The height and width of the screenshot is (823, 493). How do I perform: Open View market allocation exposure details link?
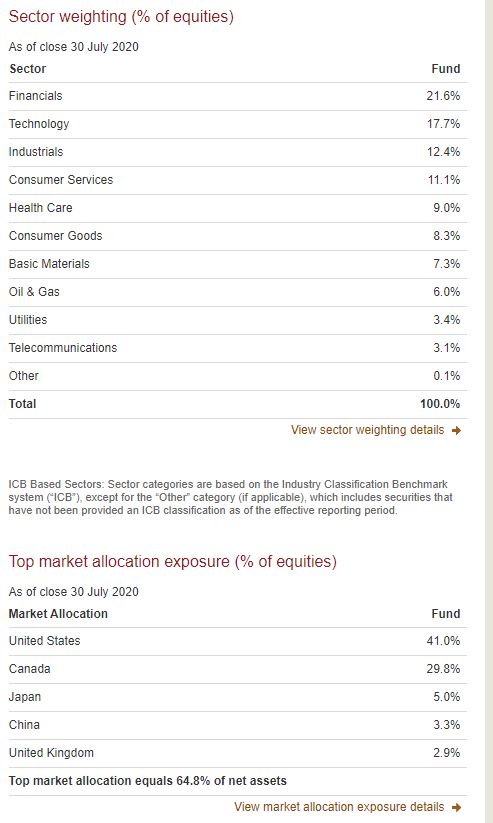339,807
